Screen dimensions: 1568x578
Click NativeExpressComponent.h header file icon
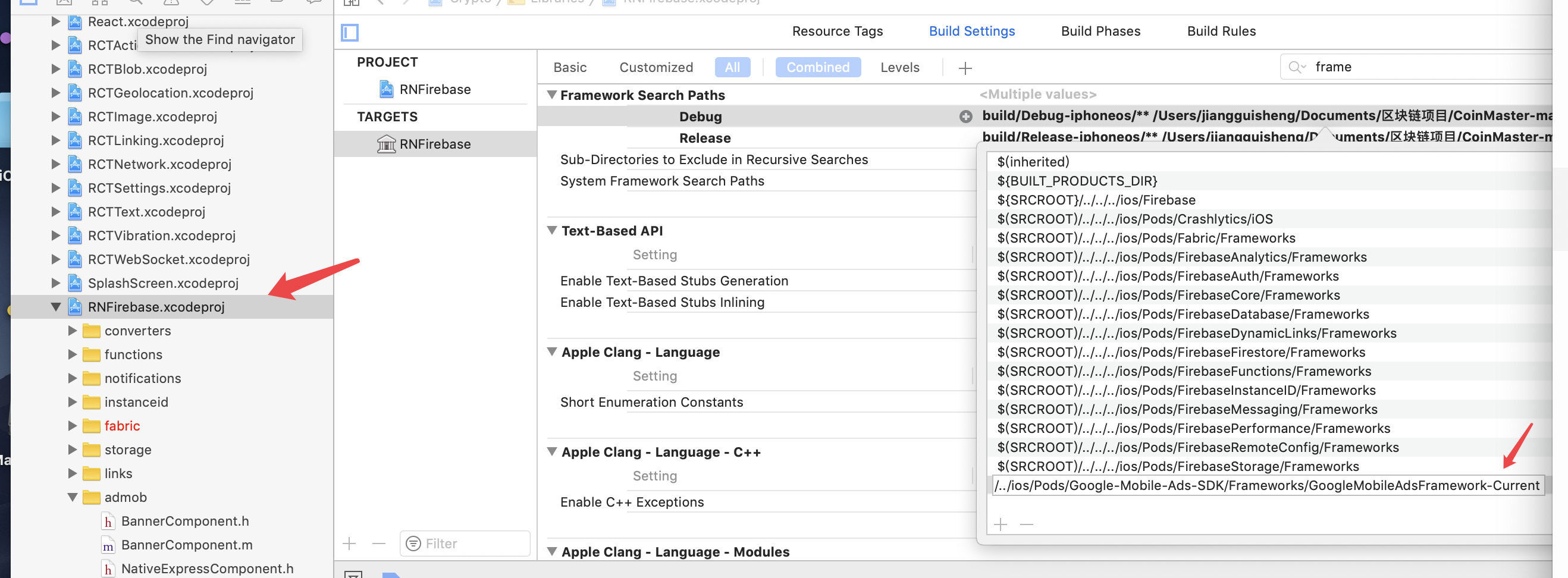[108, 569]
